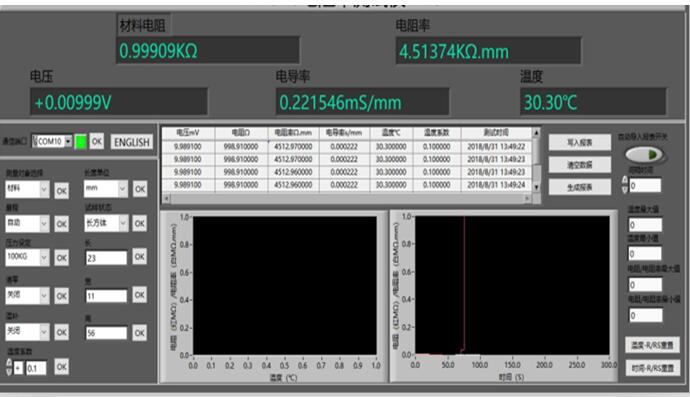
Task: Open the COM10 serial port dropdown
Action: coord(68,141)
